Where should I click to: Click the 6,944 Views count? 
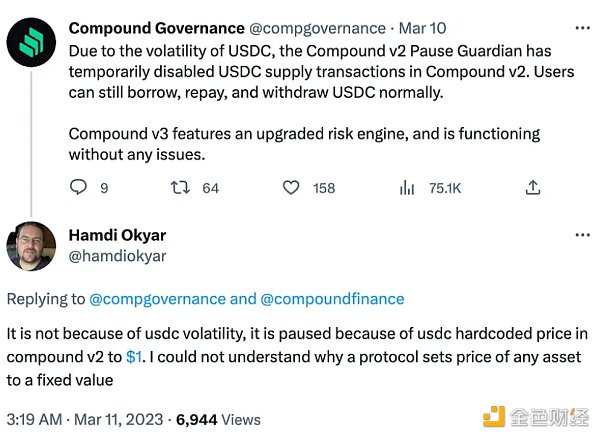219,420
